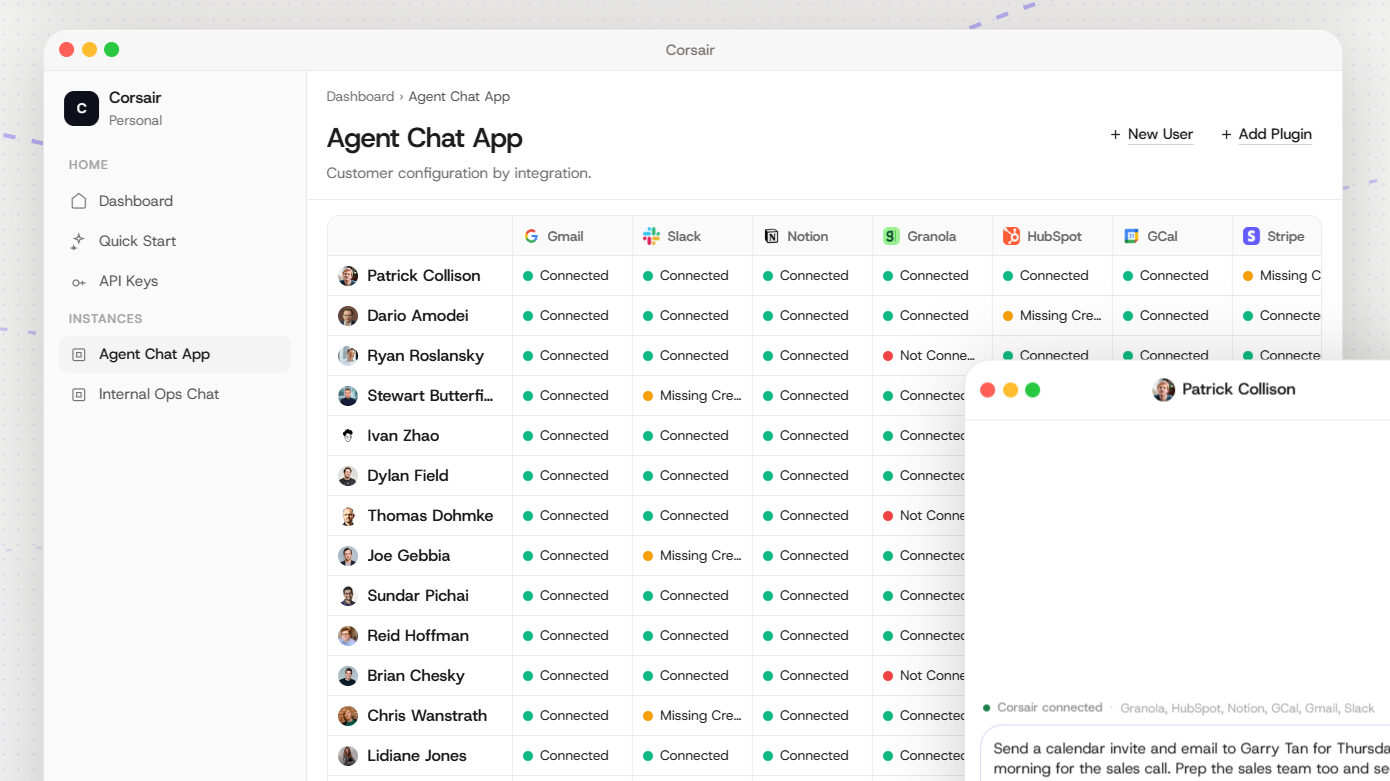The height and width of the screenshot is (781, 1390).
Task: Open the Corsair Personal workspace switcher
Action: [175, 108]
